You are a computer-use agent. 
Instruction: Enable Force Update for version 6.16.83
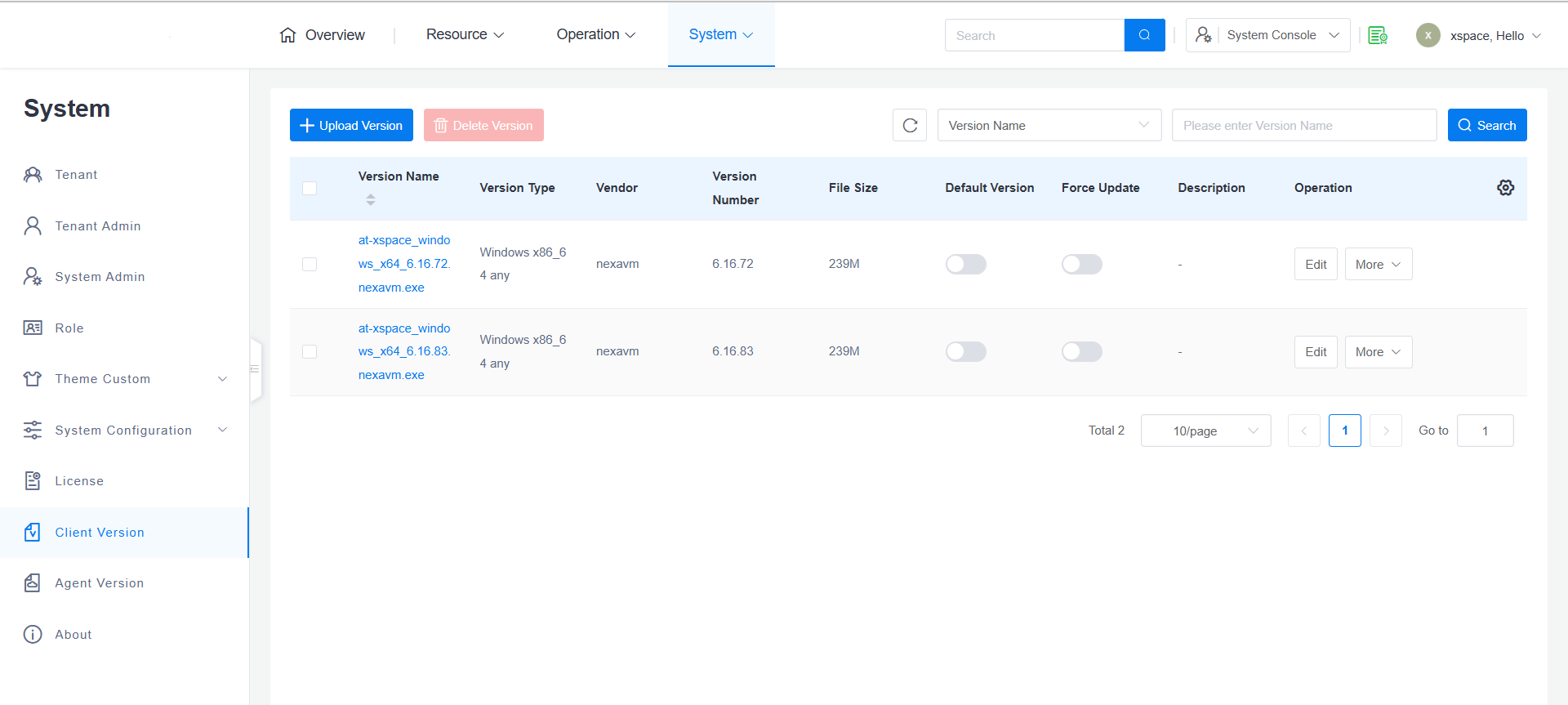click(x=1081, y=351)
